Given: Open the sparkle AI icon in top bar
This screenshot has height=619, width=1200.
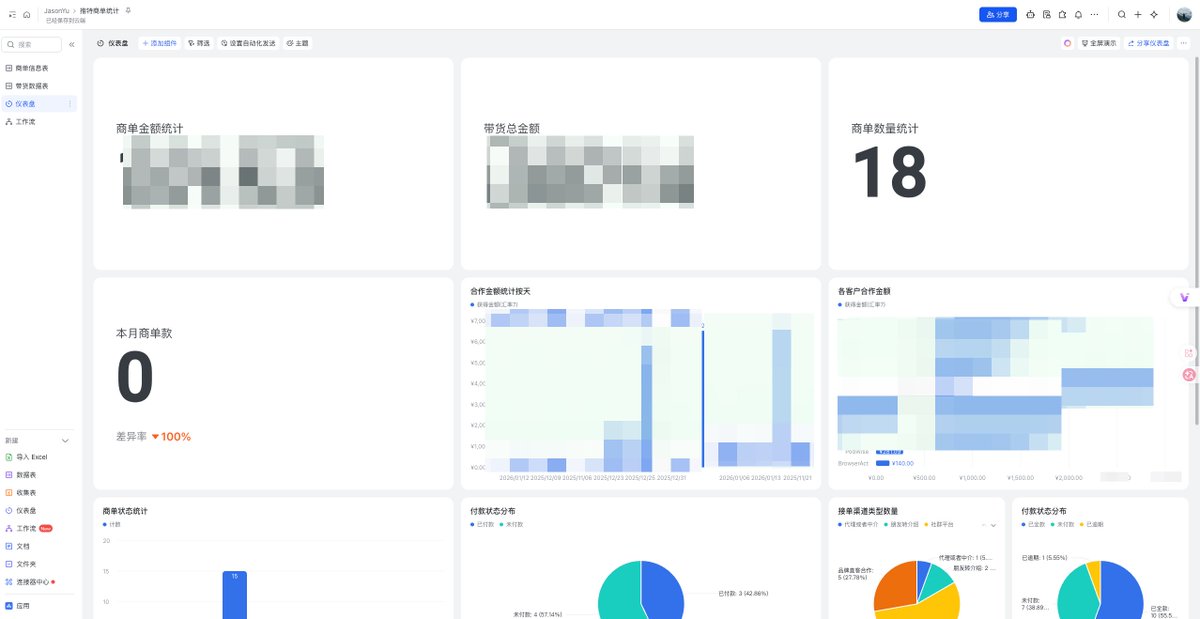Looking at the screenshot, I should [1154, 15].
